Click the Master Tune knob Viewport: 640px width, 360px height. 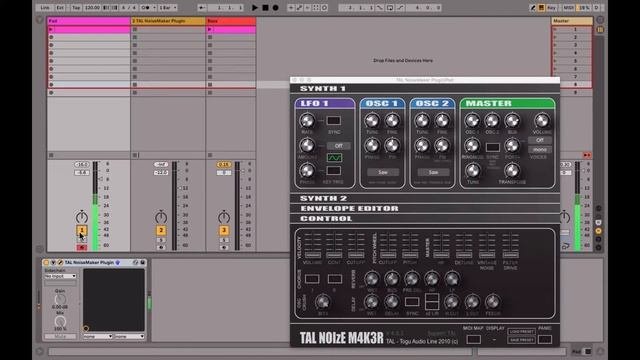[x=473, y=171]
